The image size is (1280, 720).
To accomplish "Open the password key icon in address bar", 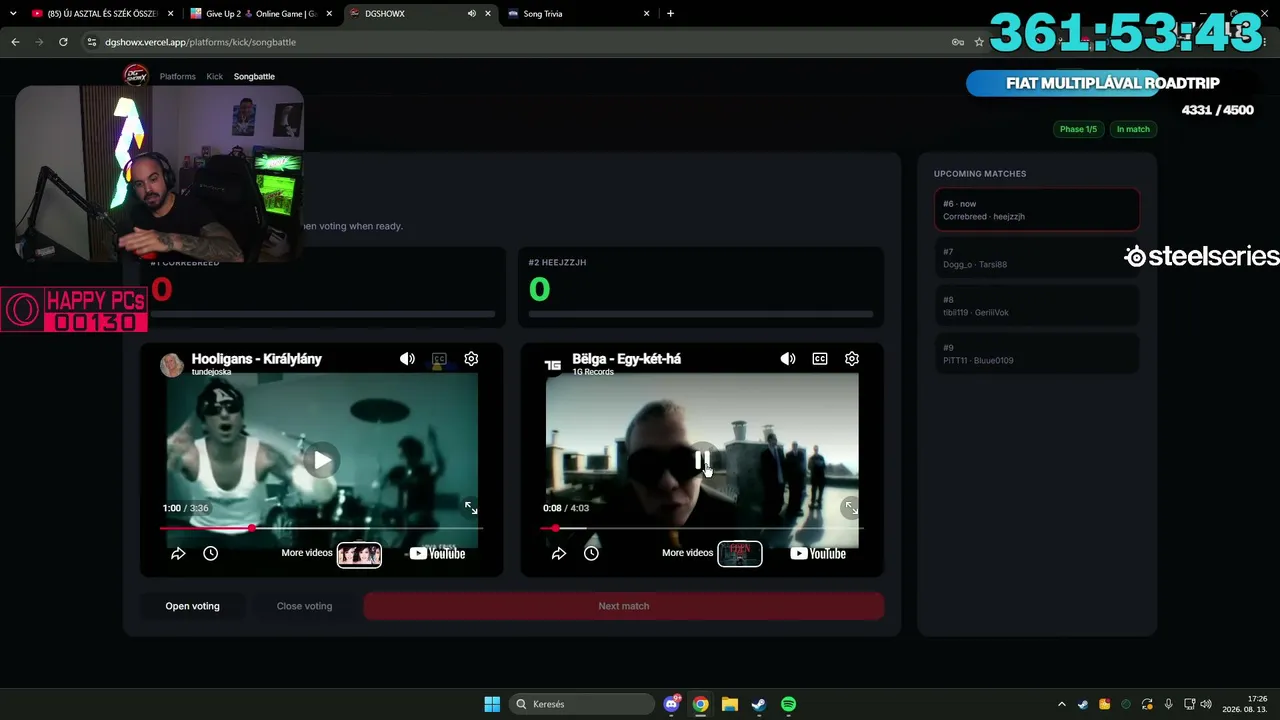I will (957, 42).
